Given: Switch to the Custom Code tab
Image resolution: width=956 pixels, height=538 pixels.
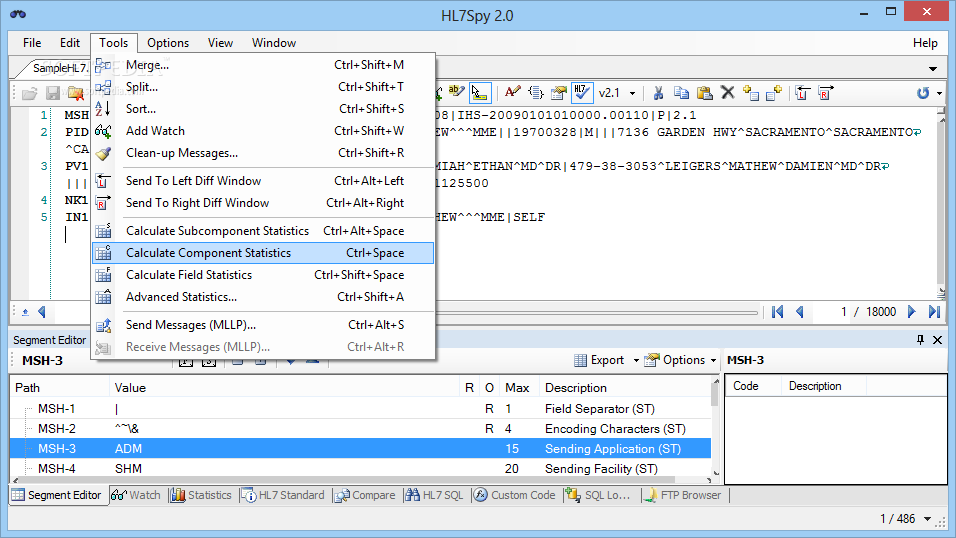Looking at the screenshot, I should click(515, 495).
